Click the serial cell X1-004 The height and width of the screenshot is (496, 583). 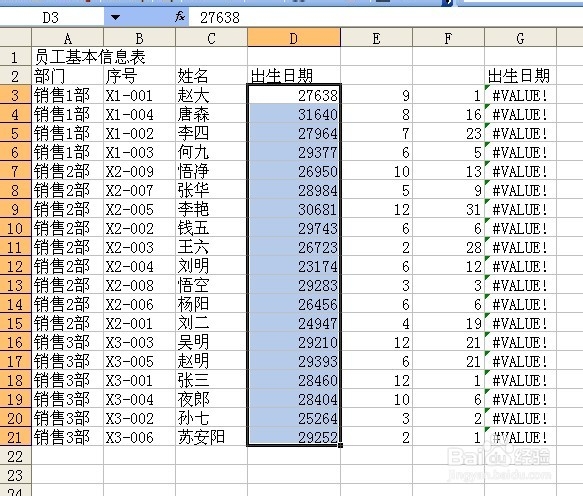[139, 114]
